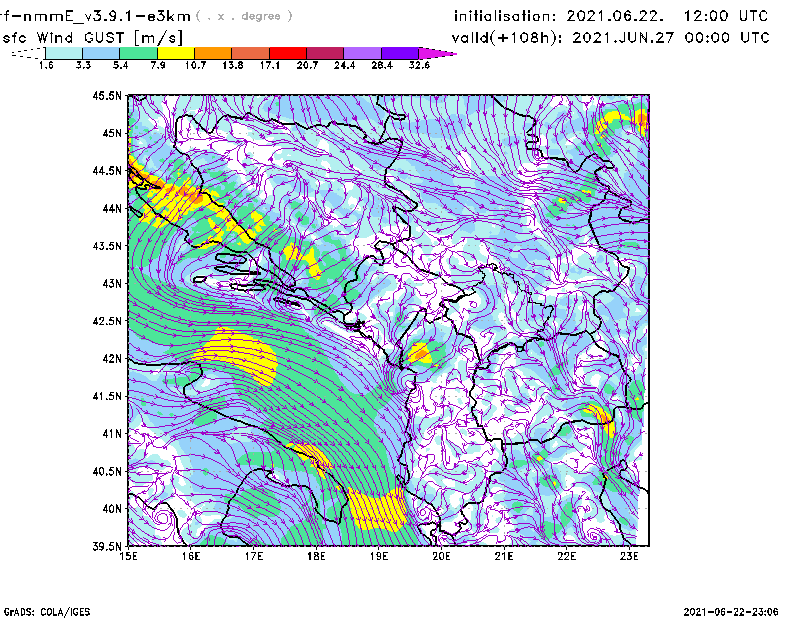Click the red legend swatch starting at 17.1
Image resolution: width=800 pixels, height=618 pixels.
coord(288,53)
